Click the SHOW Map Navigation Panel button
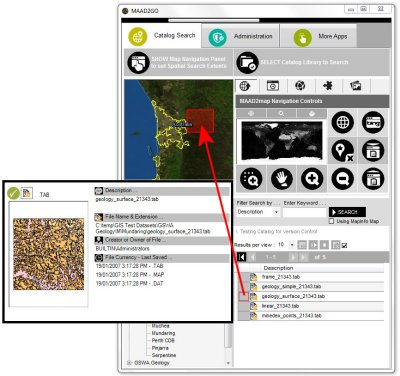The image size is (400, 376). click(x=178, y=62)
